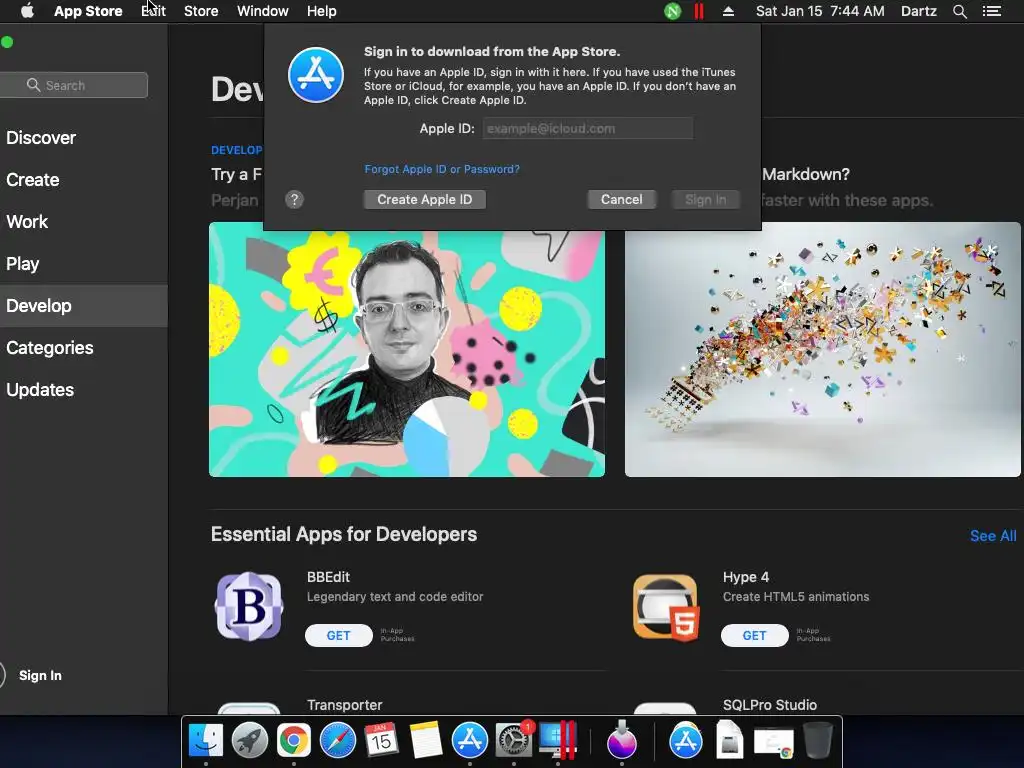Open the Help menu
This screenshot has height=768, width=1024.
point(321,11)
